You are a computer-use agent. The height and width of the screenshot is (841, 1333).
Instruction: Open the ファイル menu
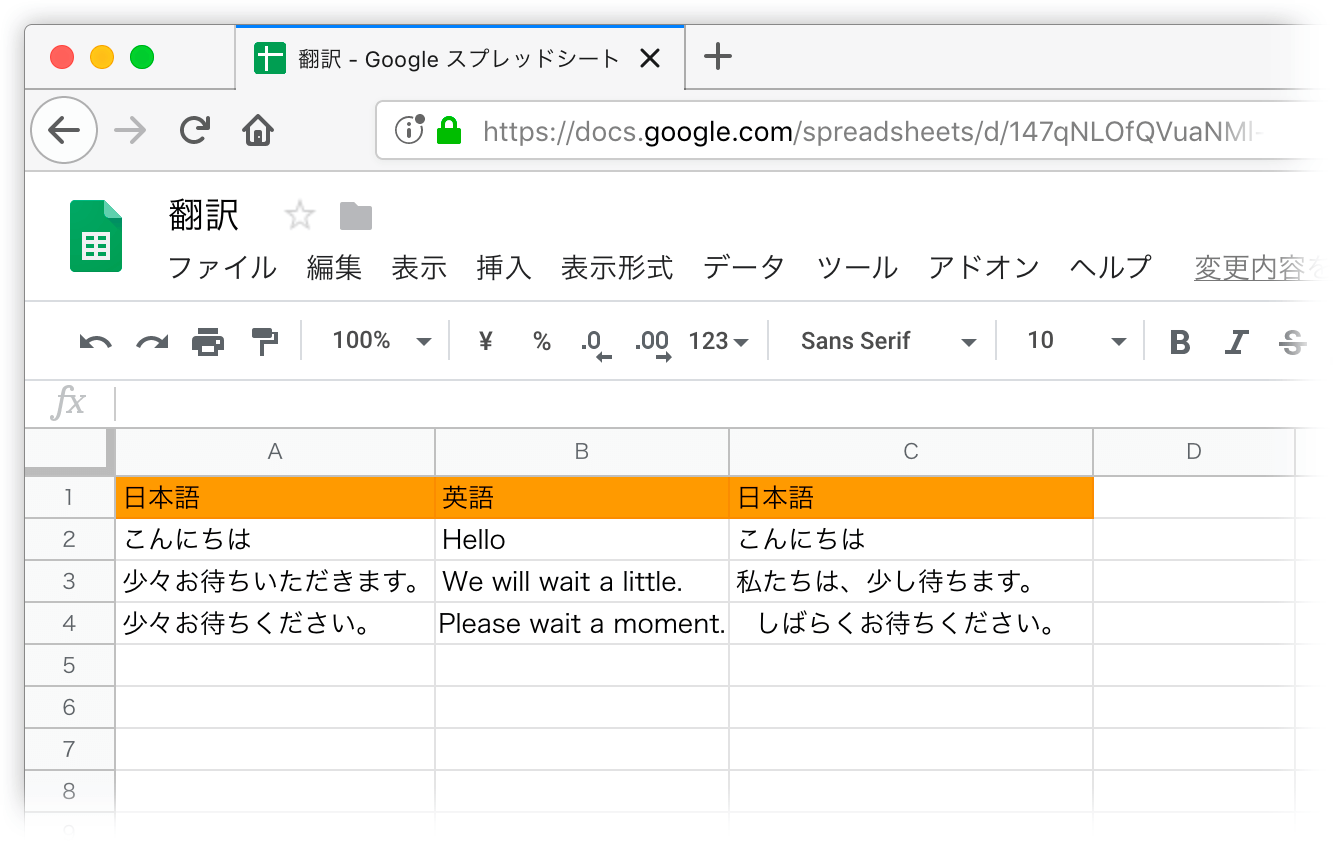(x=222, y=268)
